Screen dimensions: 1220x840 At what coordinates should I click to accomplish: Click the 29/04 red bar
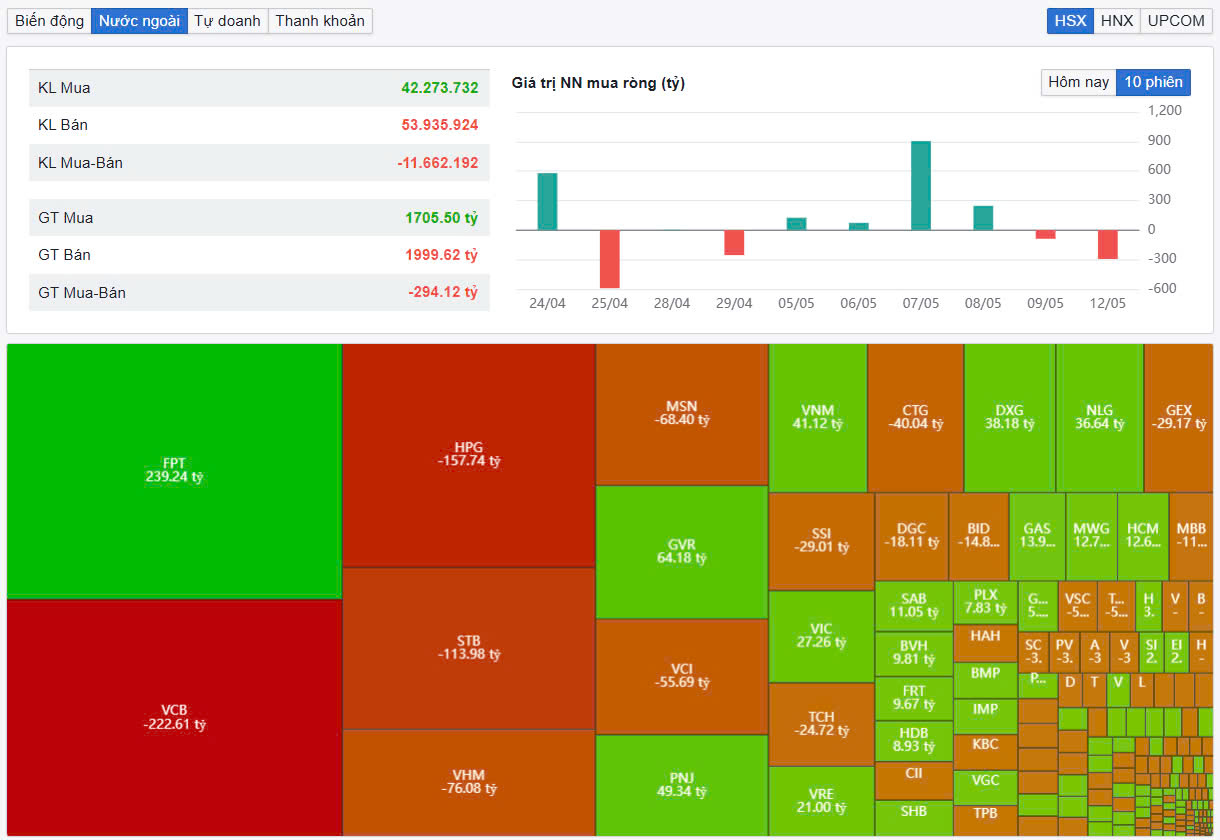[734, 243]
